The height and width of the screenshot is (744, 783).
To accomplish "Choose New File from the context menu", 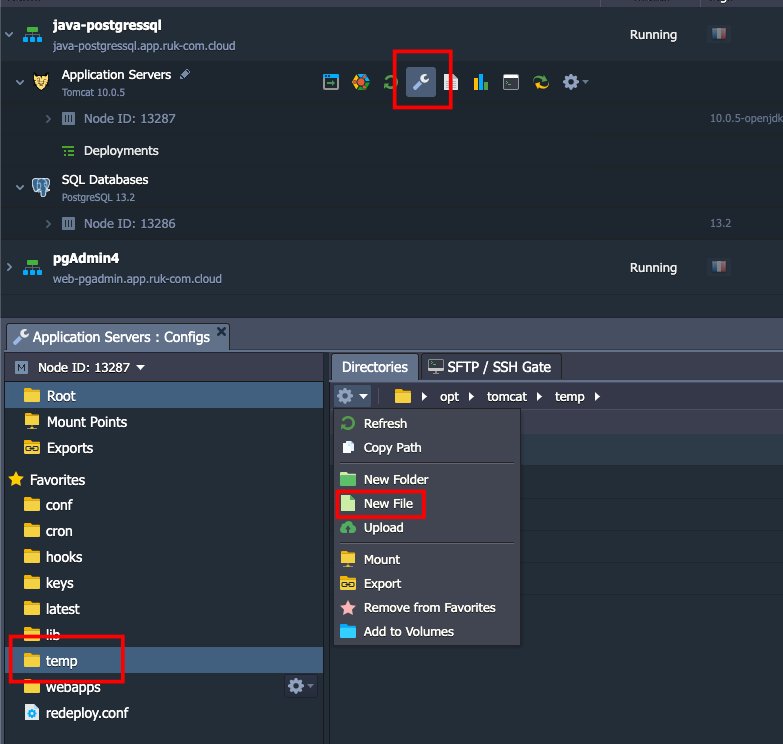I will pyautogui.click(x=427, y=503).
